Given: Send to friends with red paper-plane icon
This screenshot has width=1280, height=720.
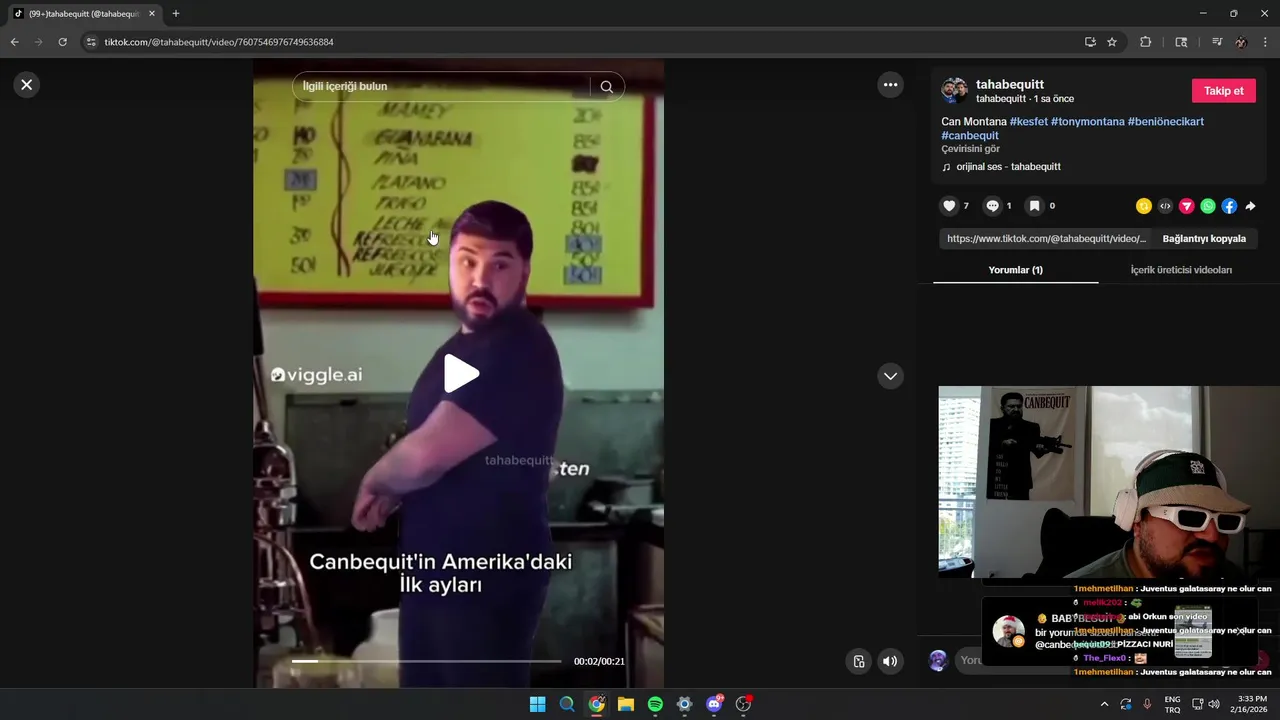Looking at the screenshot, I should 1186,206.
